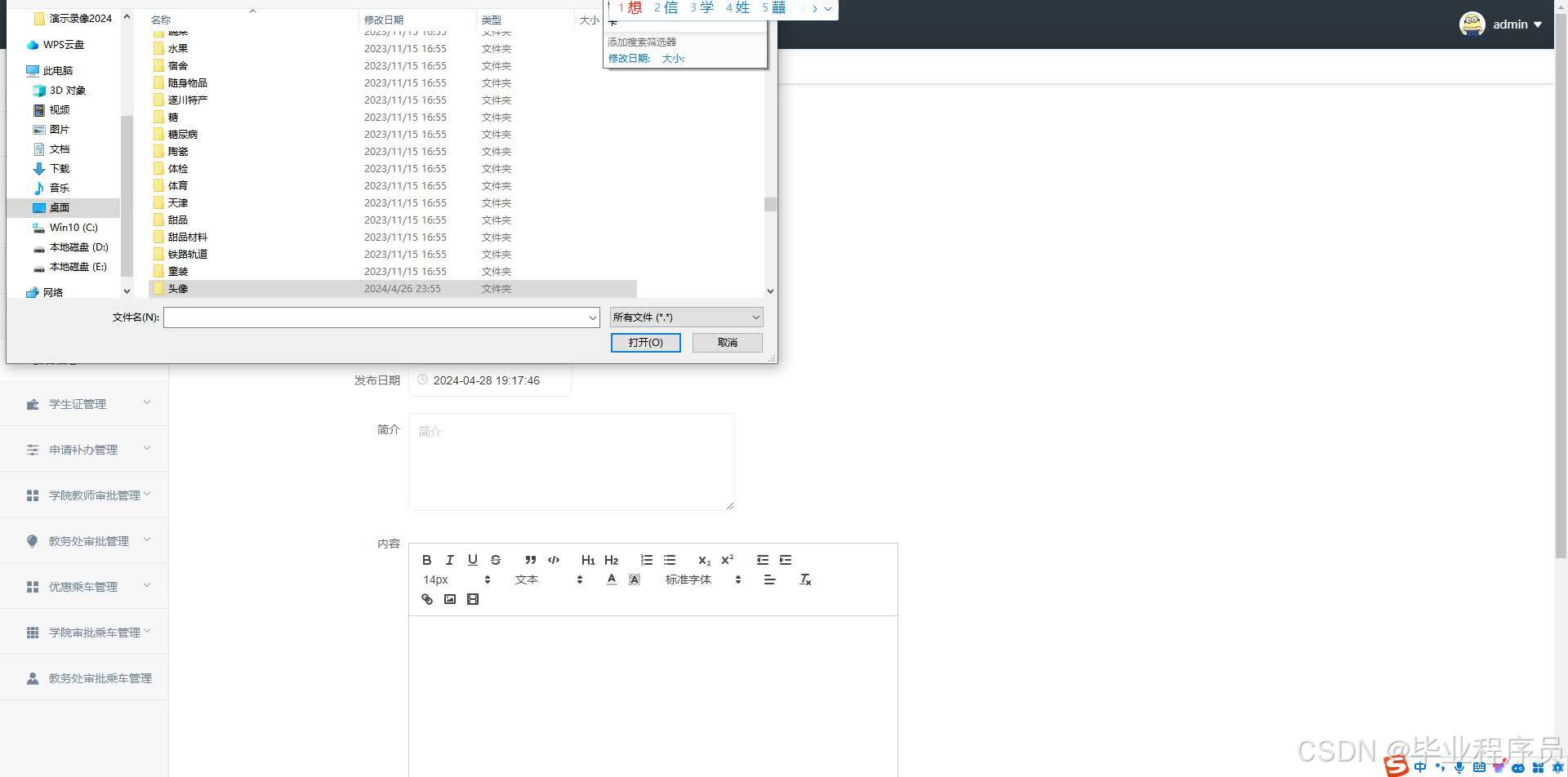Open the text background color picker

coord(635,579)
